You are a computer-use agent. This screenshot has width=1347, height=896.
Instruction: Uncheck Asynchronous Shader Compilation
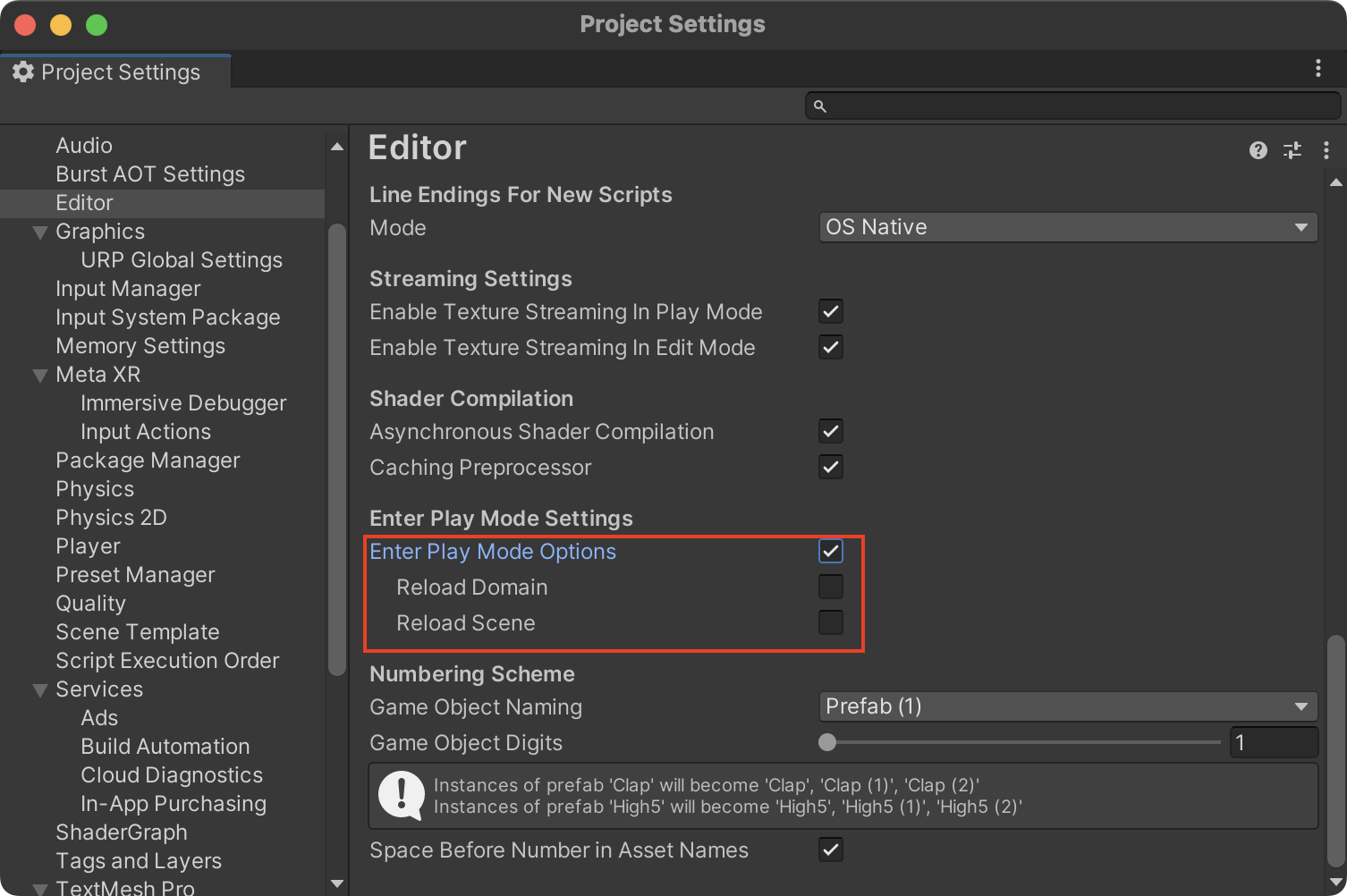(830, 431)
